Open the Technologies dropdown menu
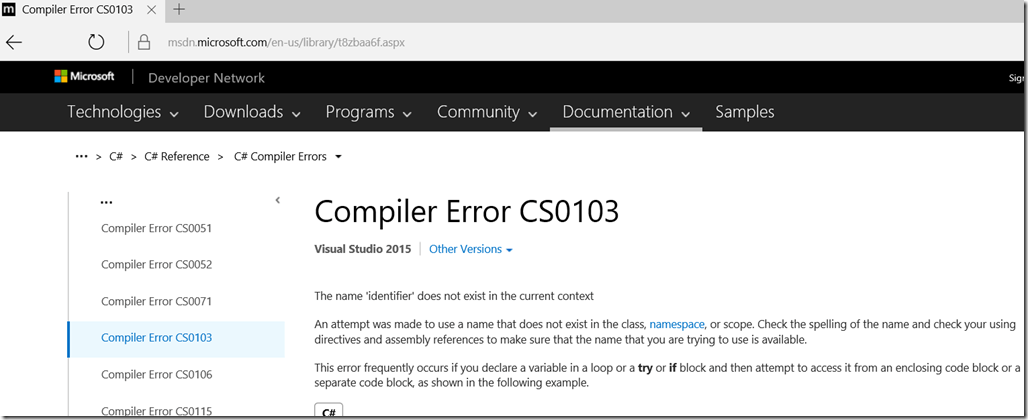This screenshot has height=420, width=1028. [123, 112]
